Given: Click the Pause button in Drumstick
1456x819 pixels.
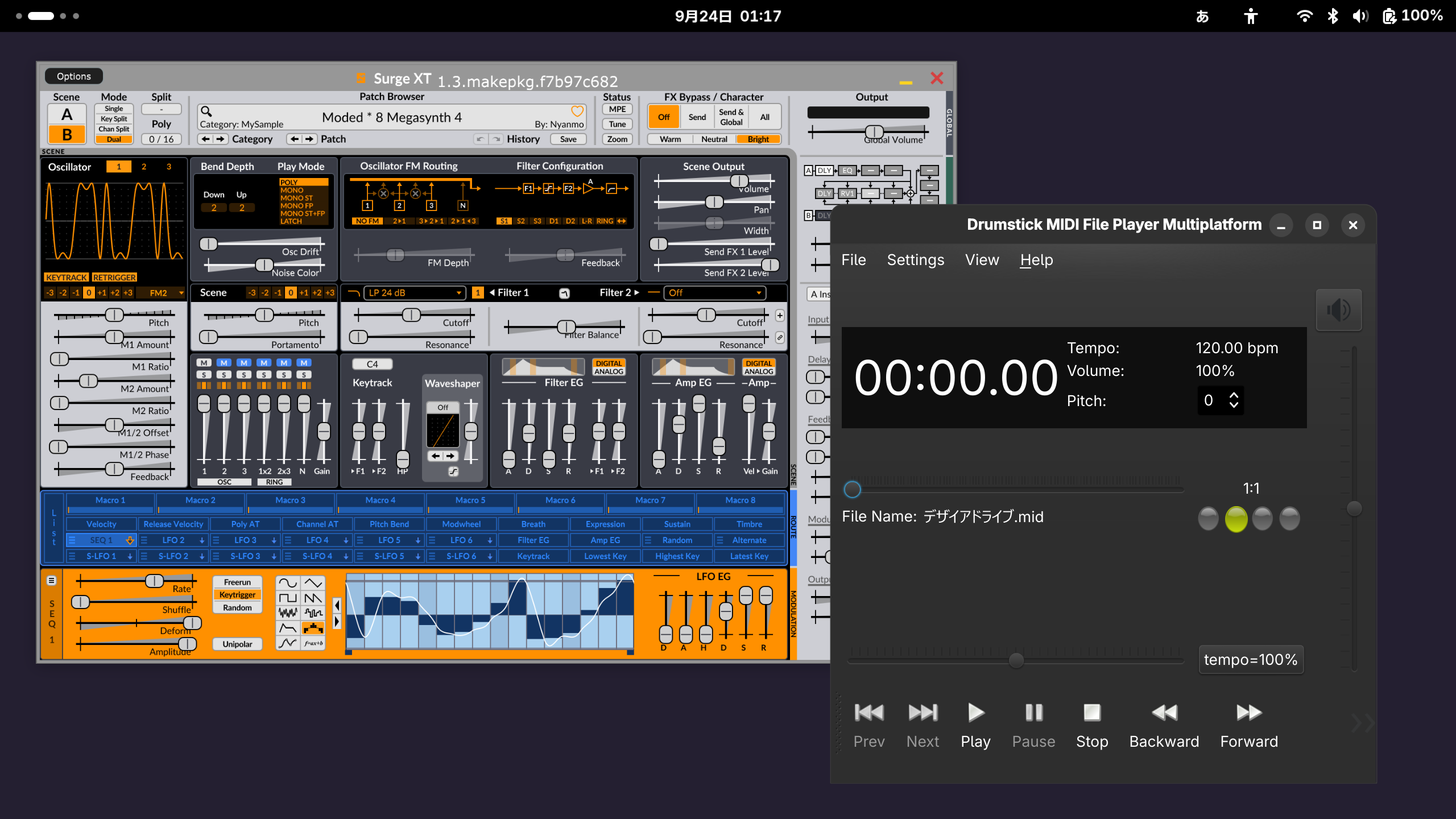Looking at the screenshot, I should click(1033, 726).
